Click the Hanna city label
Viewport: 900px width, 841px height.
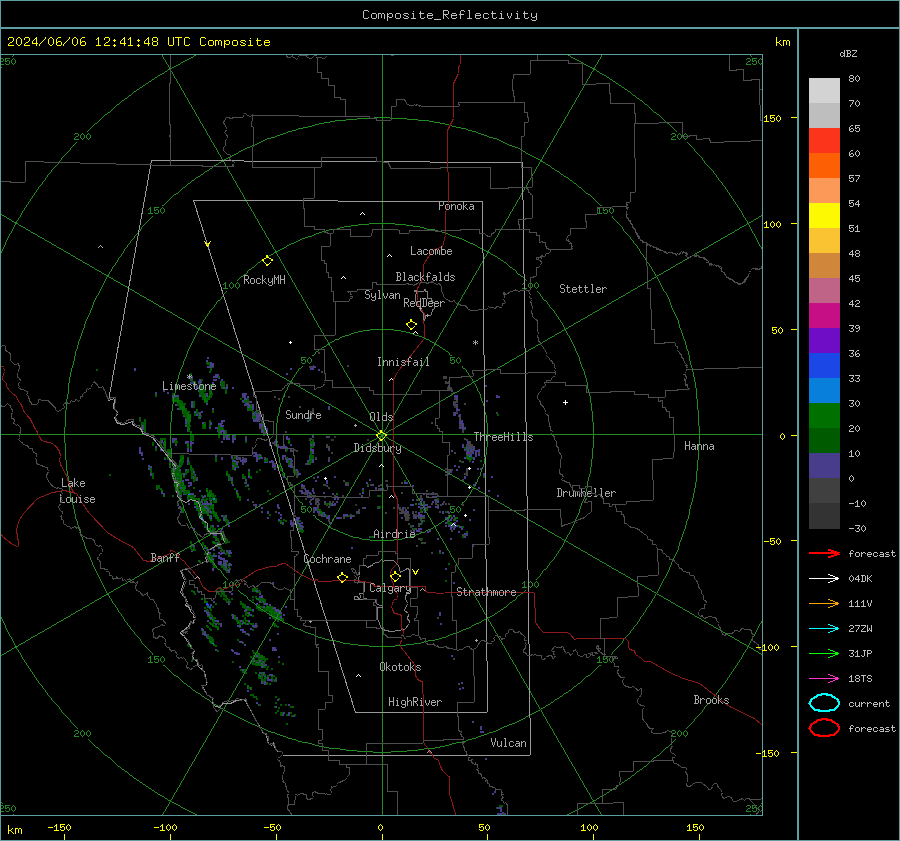[x=699, y=446]
